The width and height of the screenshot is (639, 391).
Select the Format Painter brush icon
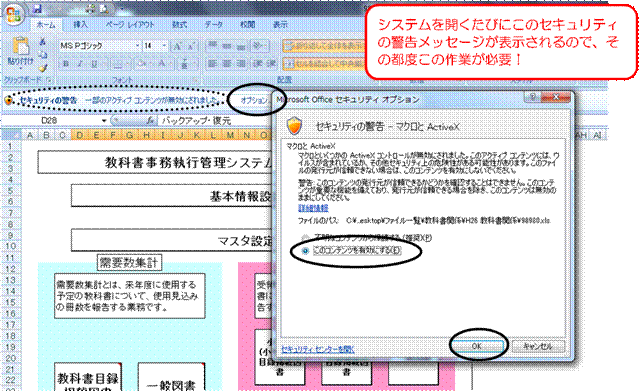[43, 67]
